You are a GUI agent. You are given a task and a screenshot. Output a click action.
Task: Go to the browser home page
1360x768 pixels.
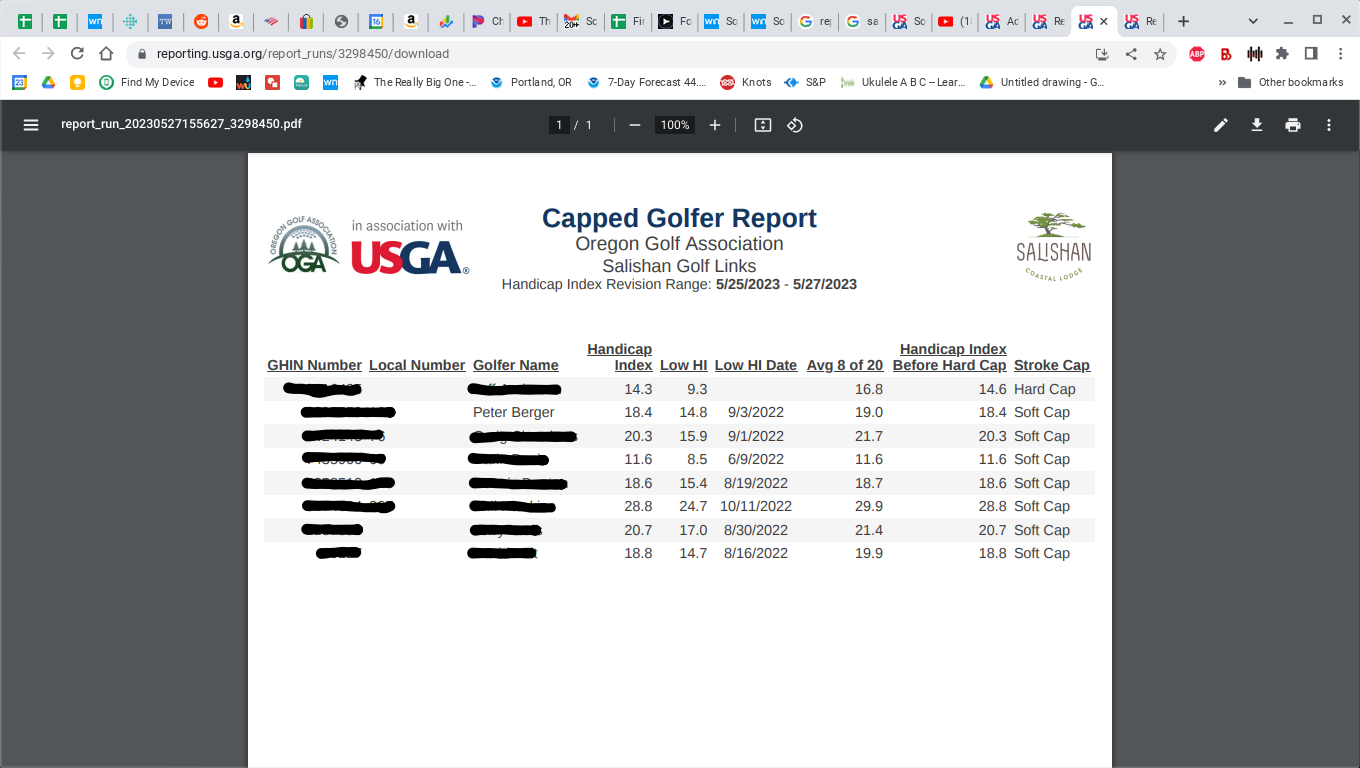[x=106, y=54]
